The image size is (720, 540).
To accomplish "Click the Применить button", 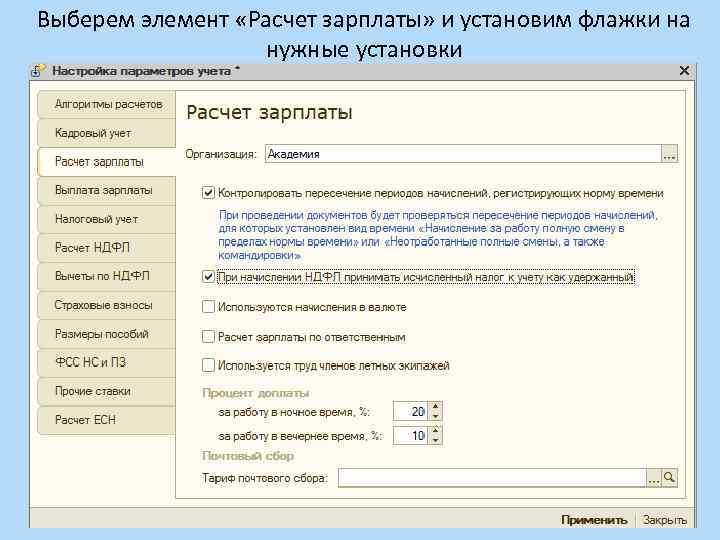I will click(594, 520).
